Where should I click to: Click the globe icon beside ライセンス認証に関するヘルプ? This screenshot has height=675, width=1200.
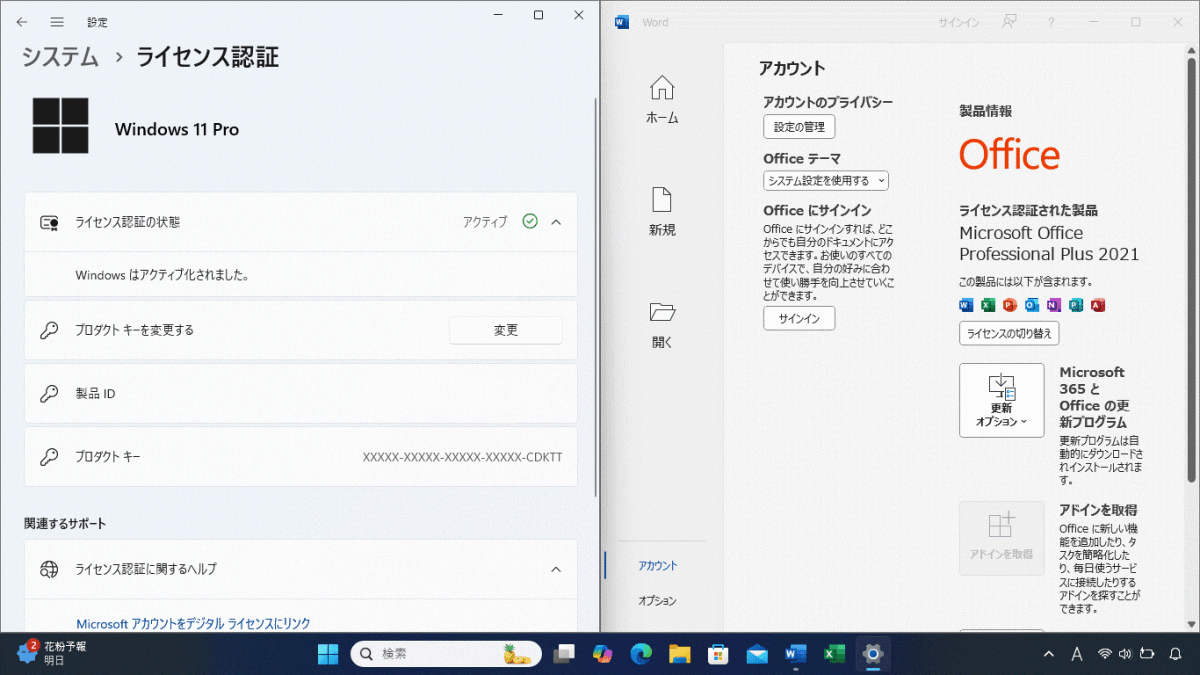click(49, 569)
